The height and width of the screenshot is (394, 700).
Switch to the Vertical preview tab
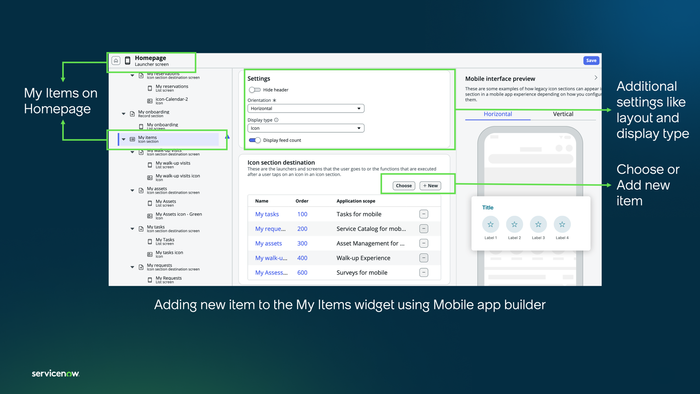(x=563, y=114)
